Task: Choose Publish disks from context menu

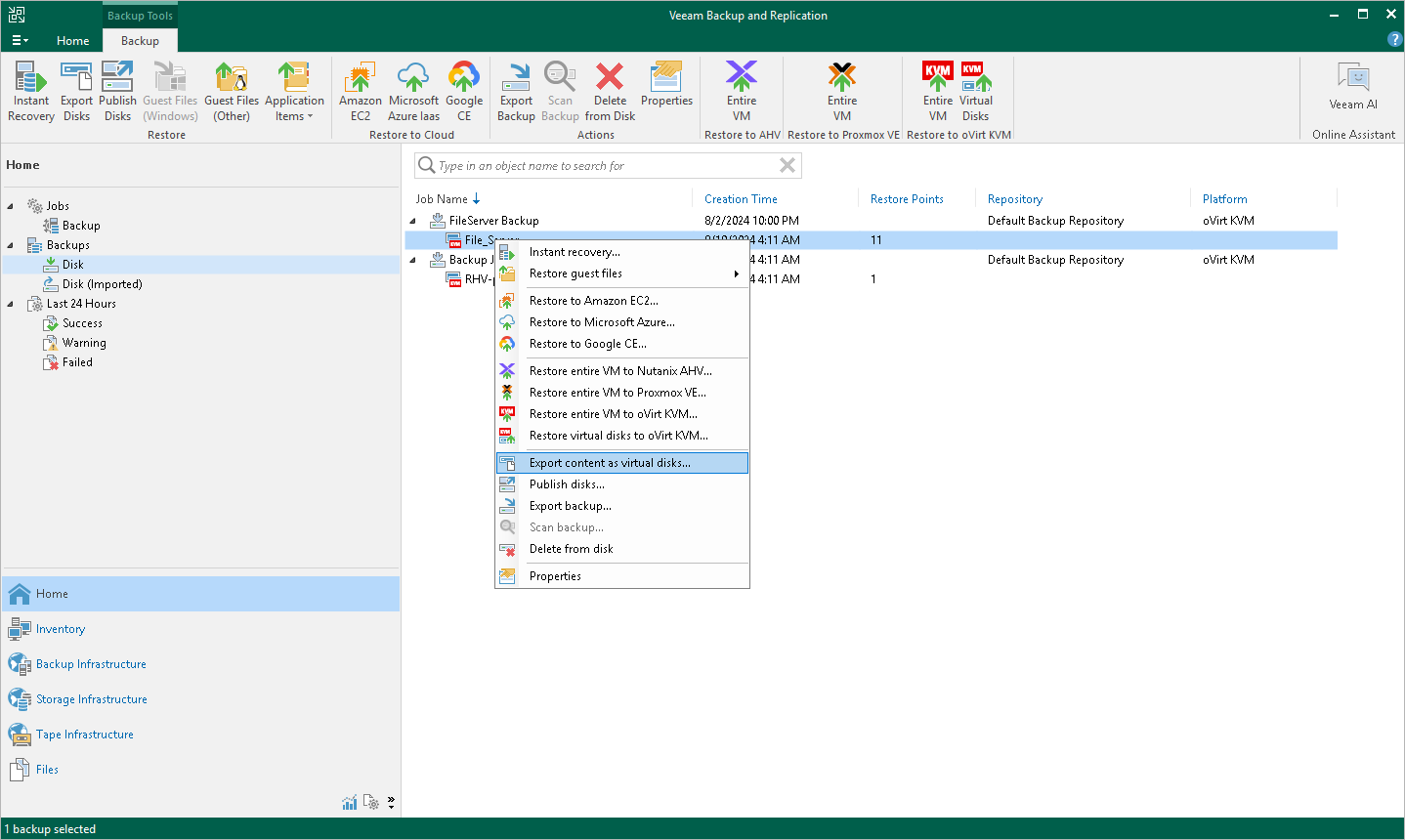Action: pos(622,484)
